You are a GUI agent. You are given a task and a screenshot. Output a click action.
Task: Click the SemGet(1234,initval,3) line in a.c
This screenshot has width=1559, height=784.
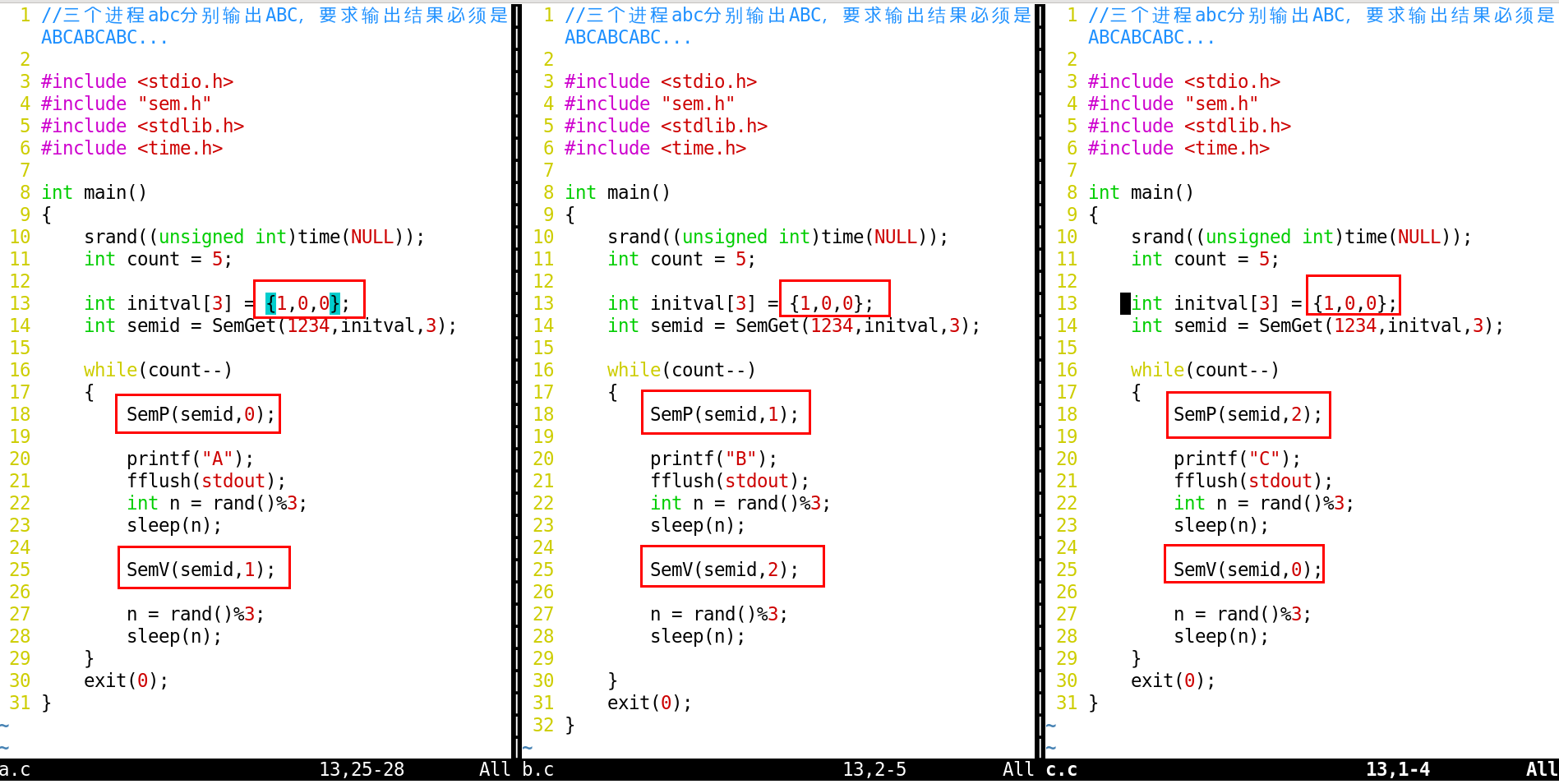coord(270,325)
